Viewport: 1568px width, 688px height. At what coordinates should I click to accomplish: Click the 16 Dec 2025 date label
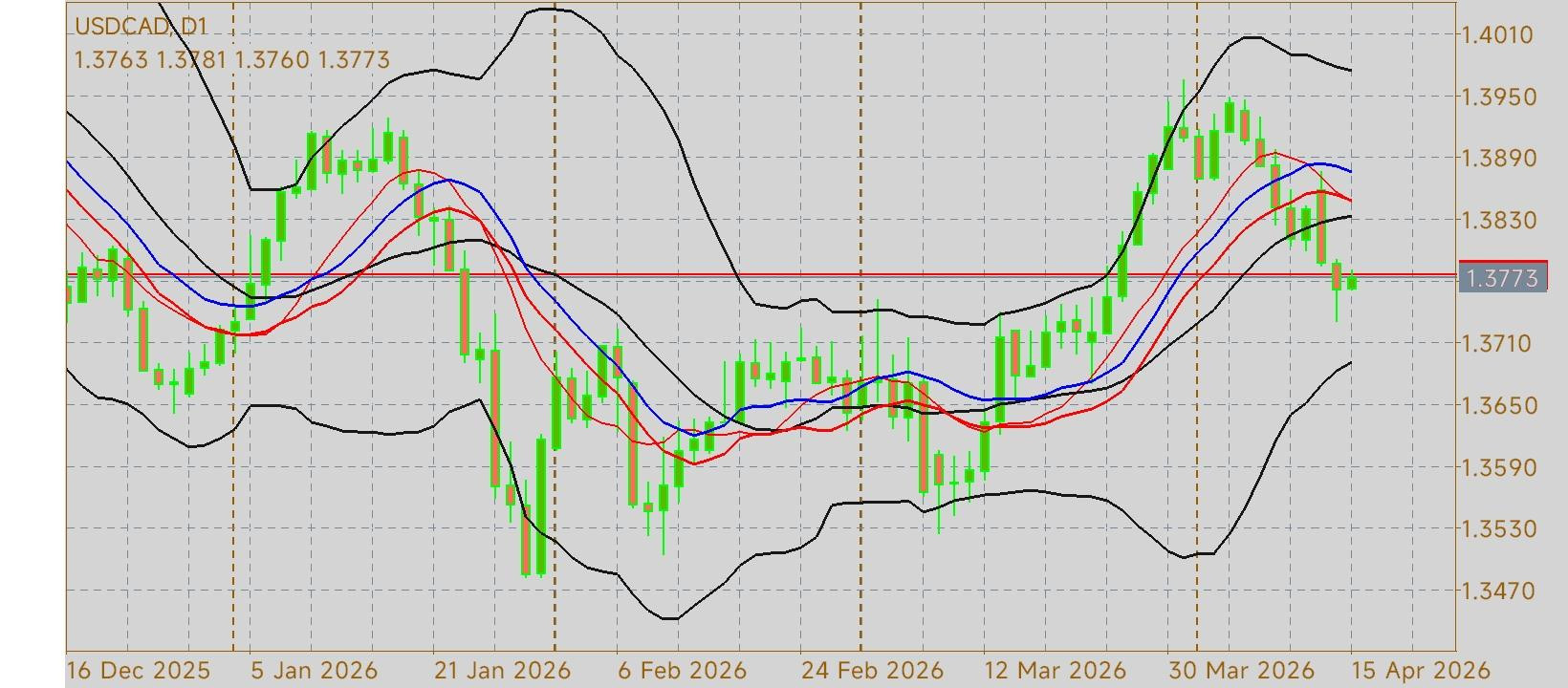point(138,670)
